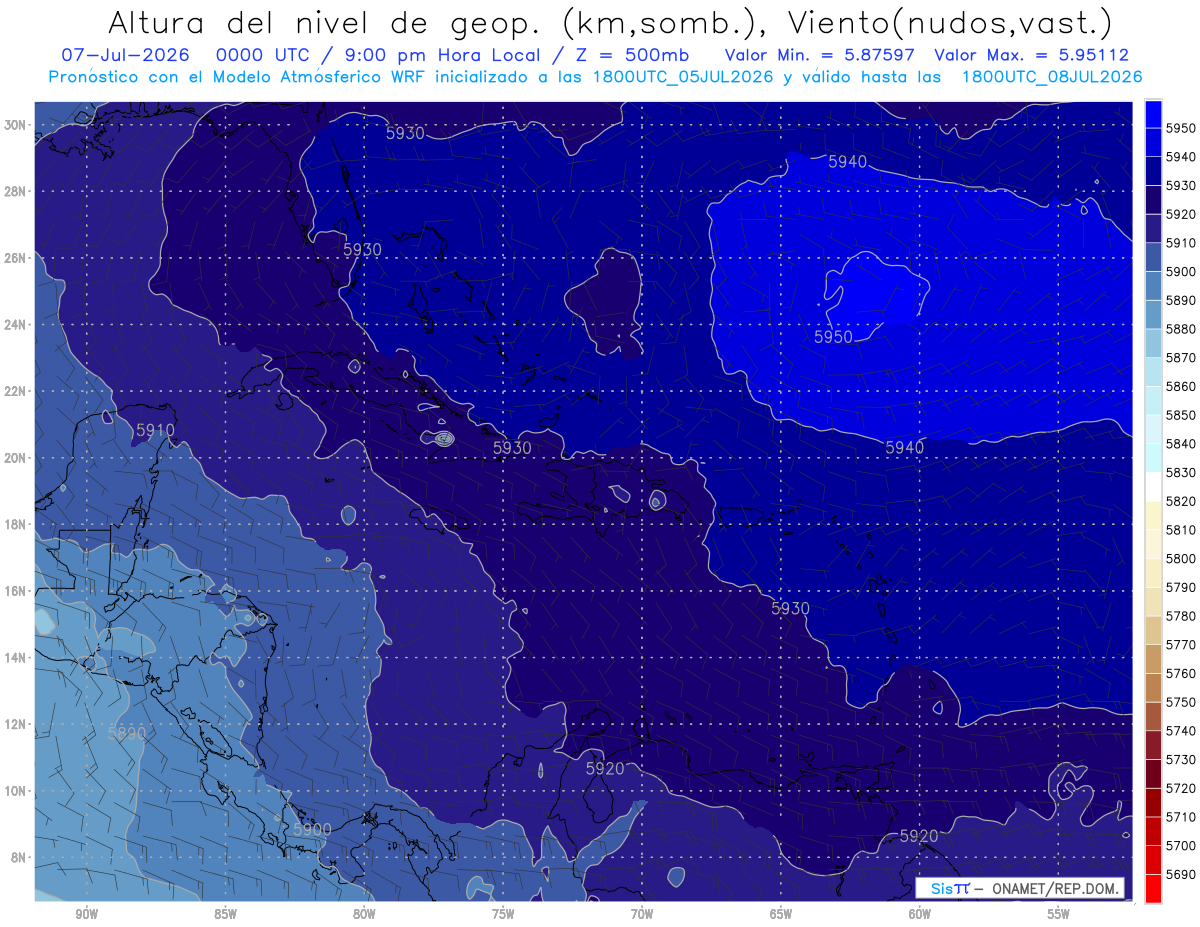Click the colorbar value 5700
The image size is (1200, 927).
coord(1181,845)
